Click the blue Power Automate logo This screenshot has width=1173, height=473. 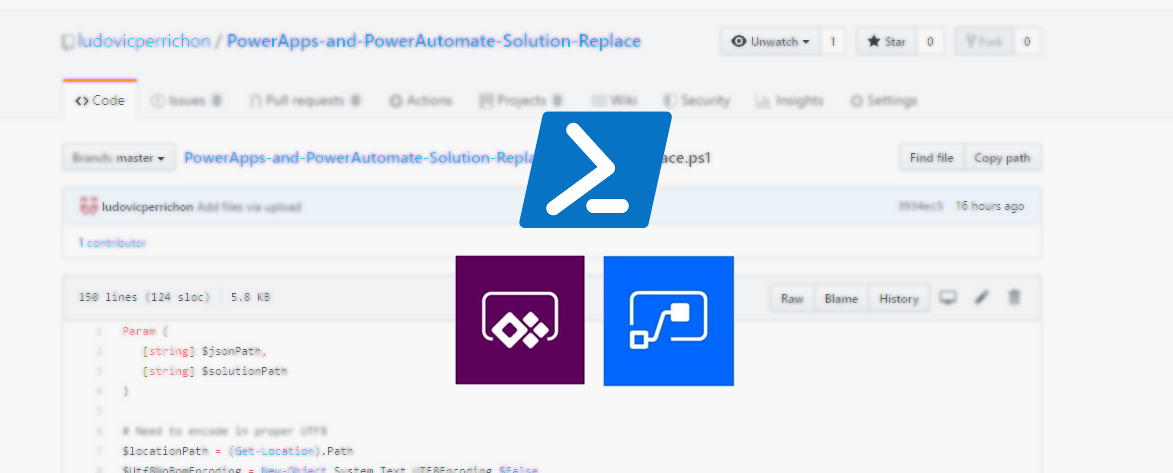point(669,321)
